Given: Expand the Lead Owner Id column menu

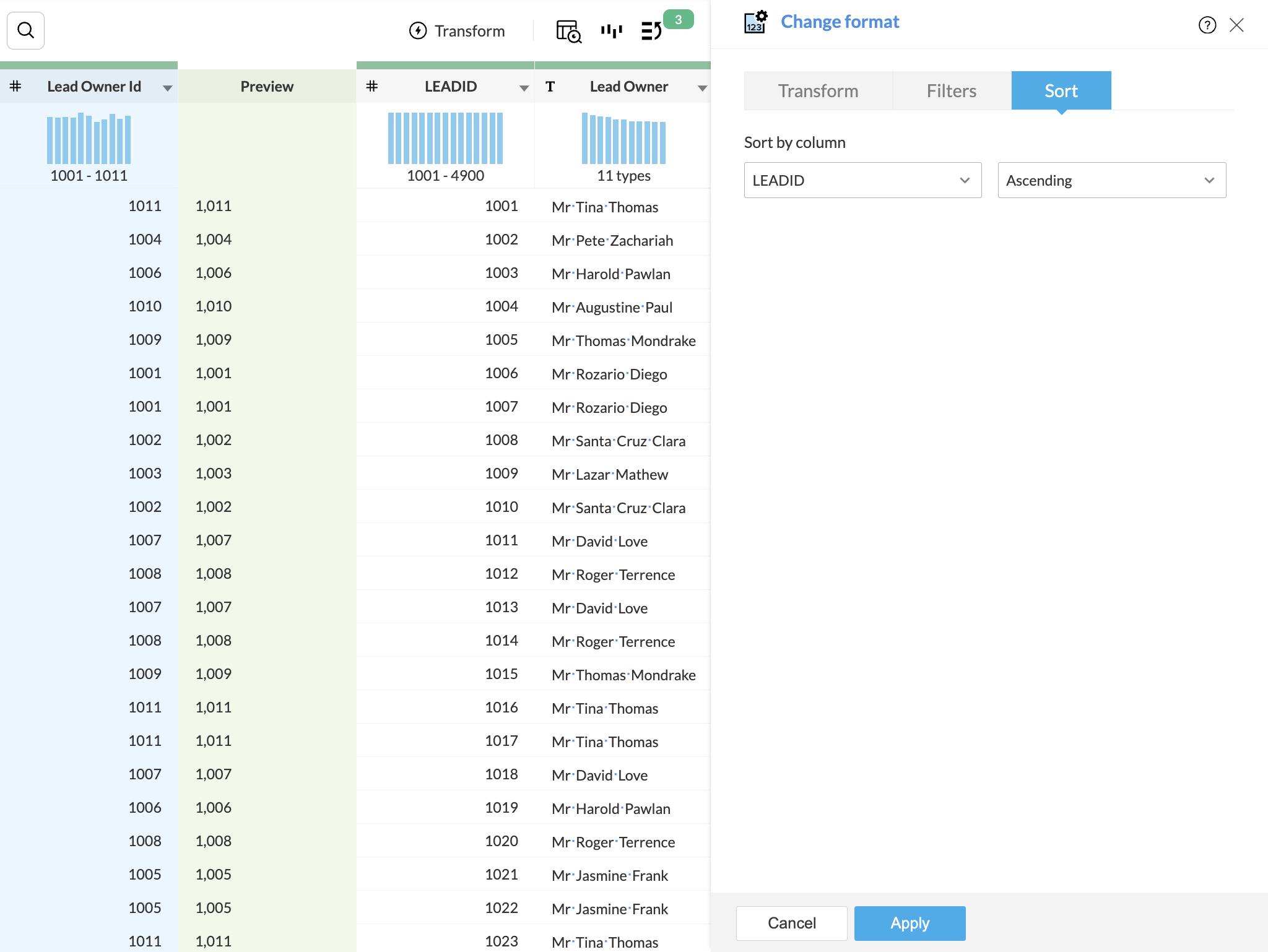Looking at the screenshot, I should (167, 88).
